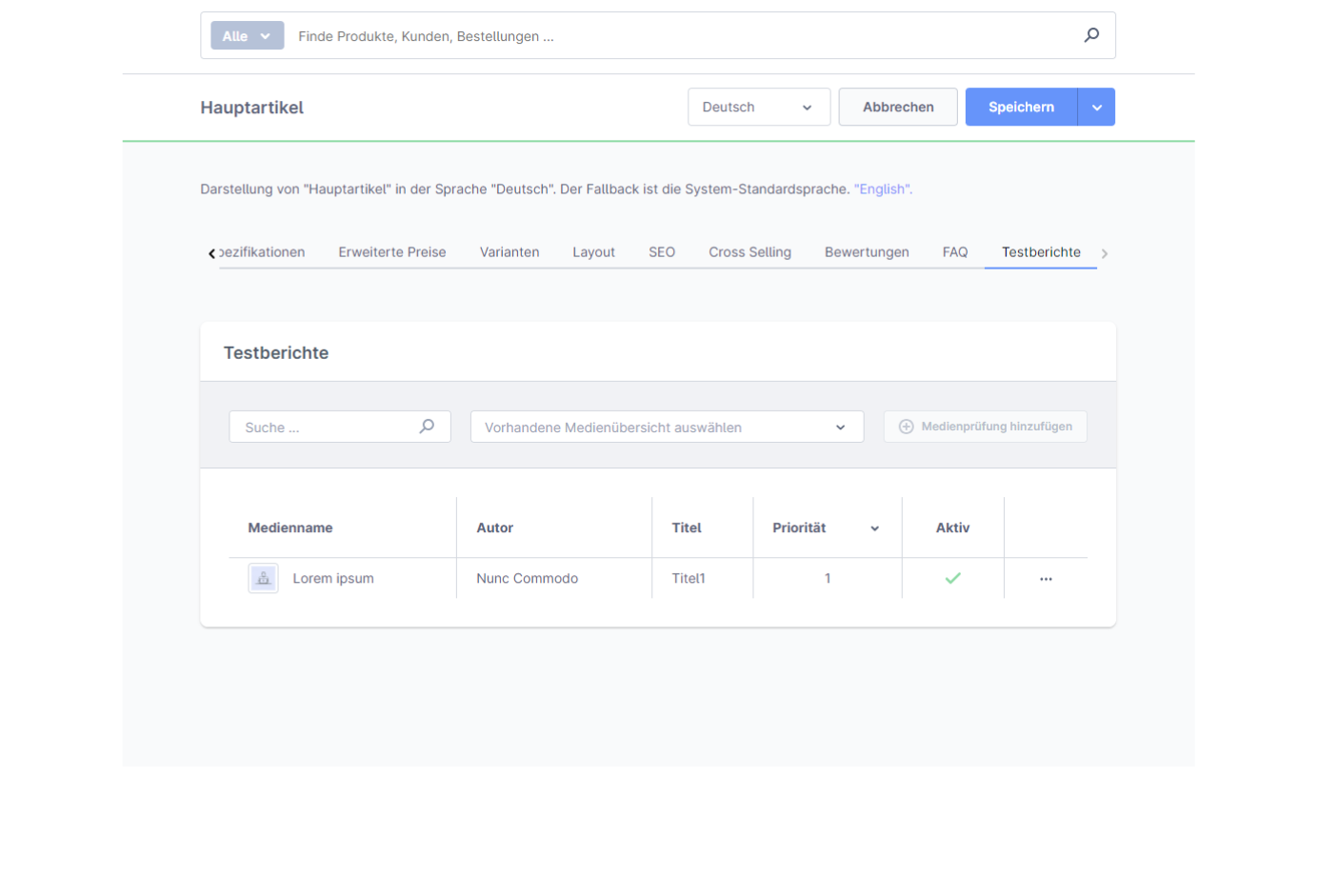Click the Autor column header

(x=494, y=528)
